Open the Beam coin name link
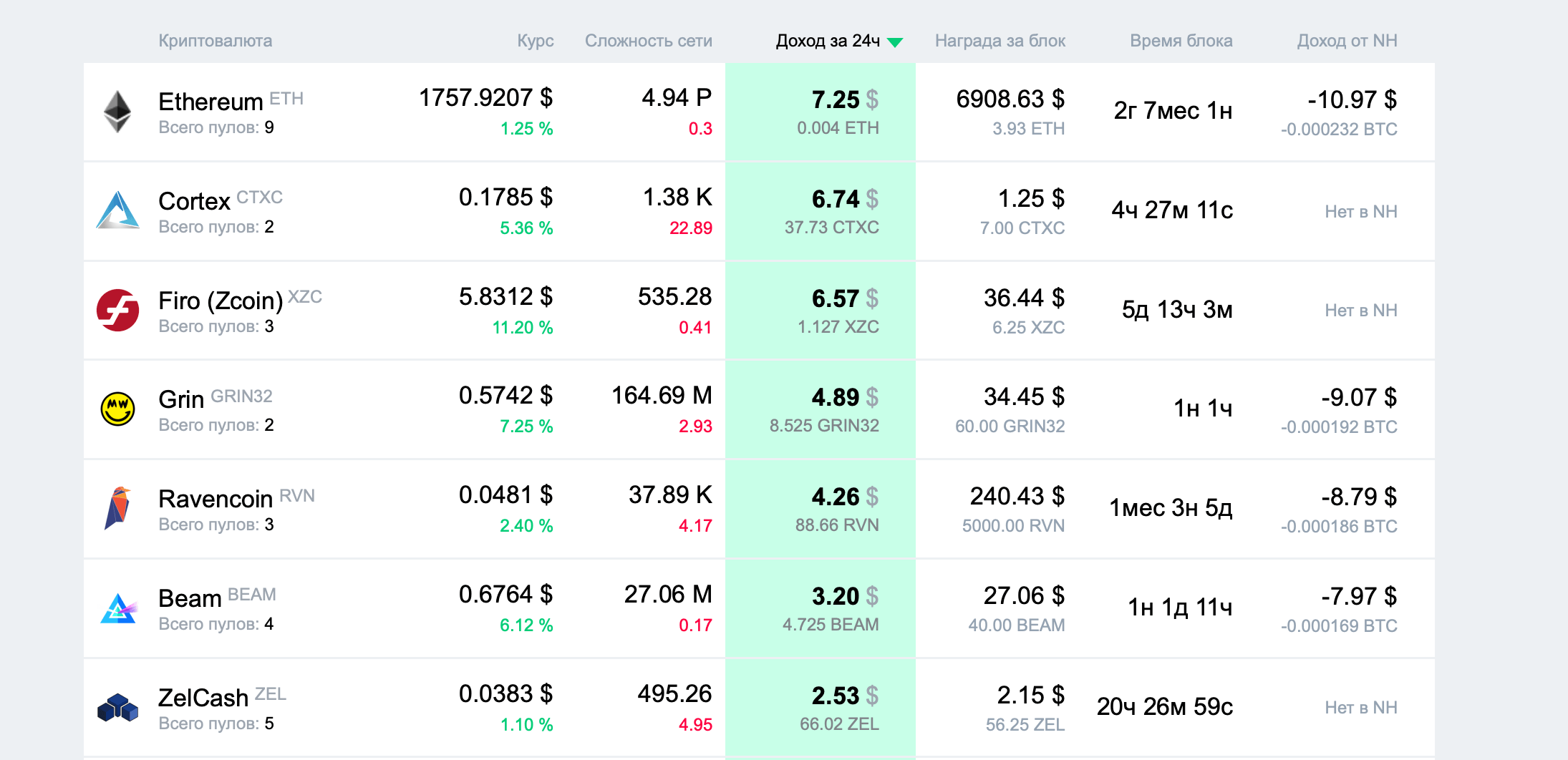 point(190,598)
